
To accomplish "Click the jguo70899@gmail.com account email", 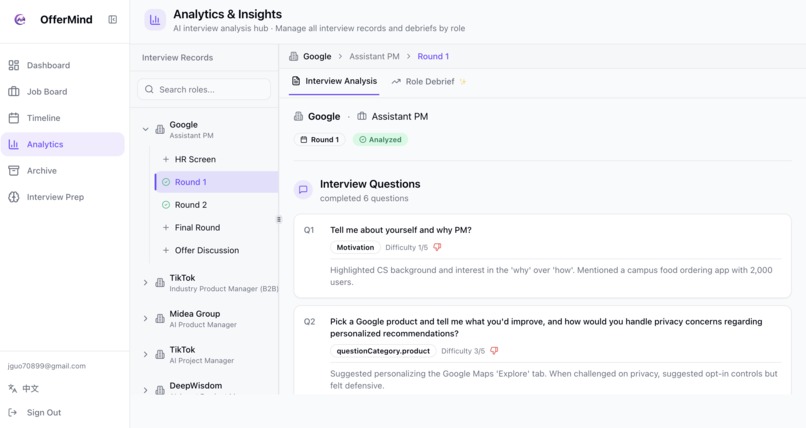I will pos(47,366).
